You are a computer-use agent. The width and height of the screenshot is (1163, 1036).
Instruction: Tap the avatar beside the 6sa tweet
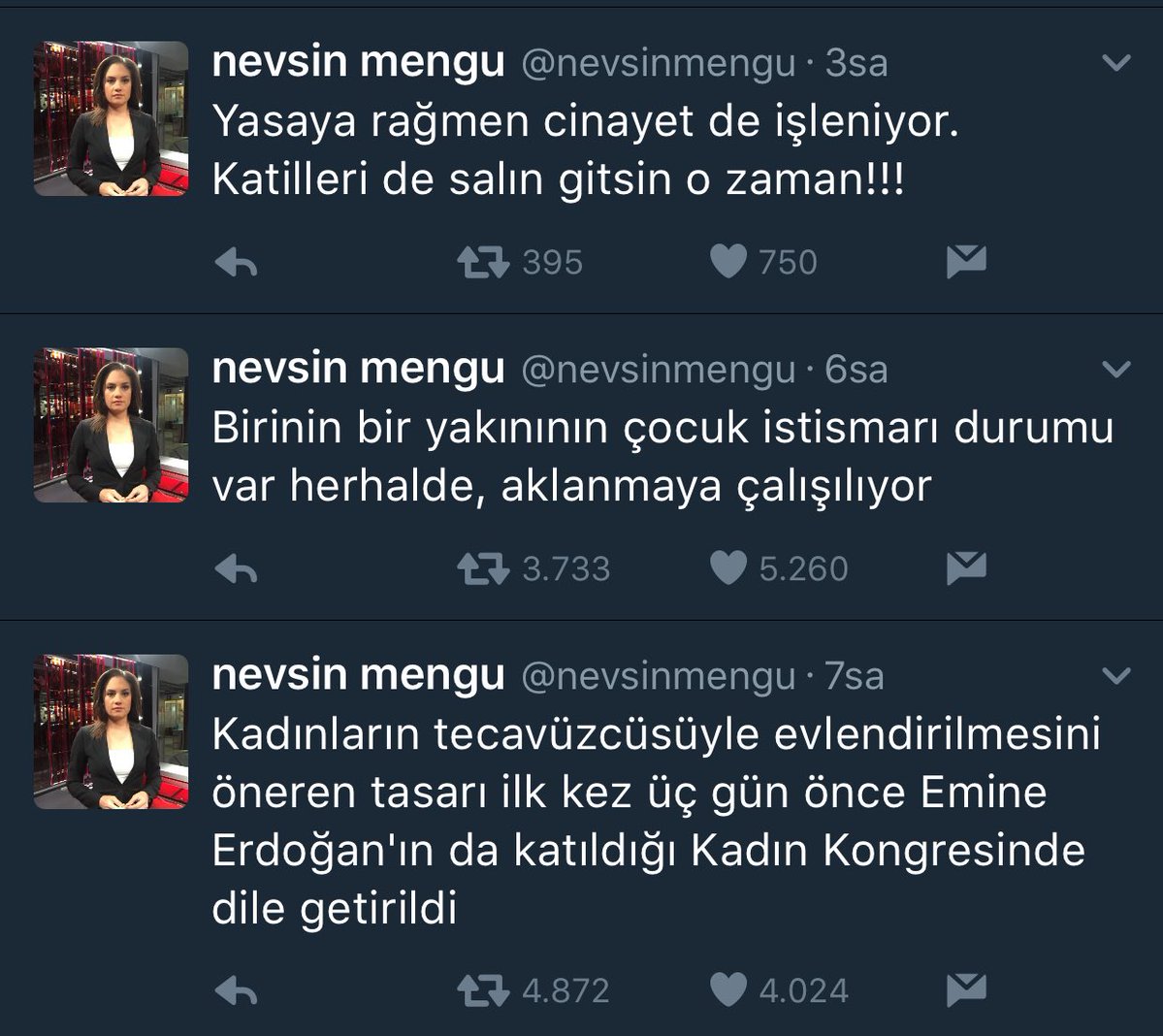pos(111,425)
